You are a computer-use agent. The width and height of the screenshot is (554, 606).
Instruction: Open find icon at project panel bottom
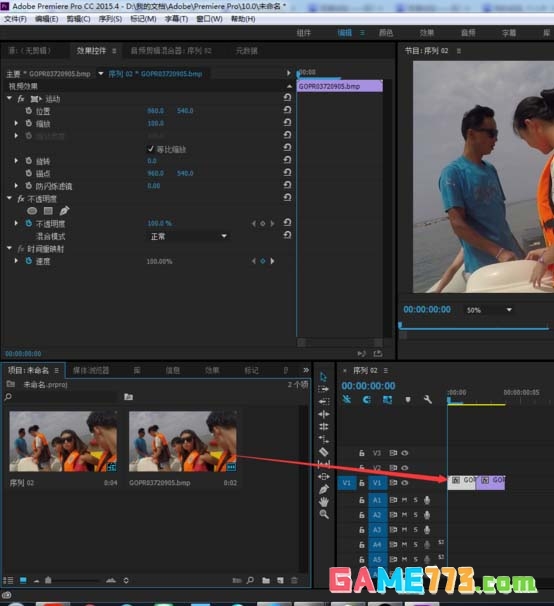[x=250, y=580]
